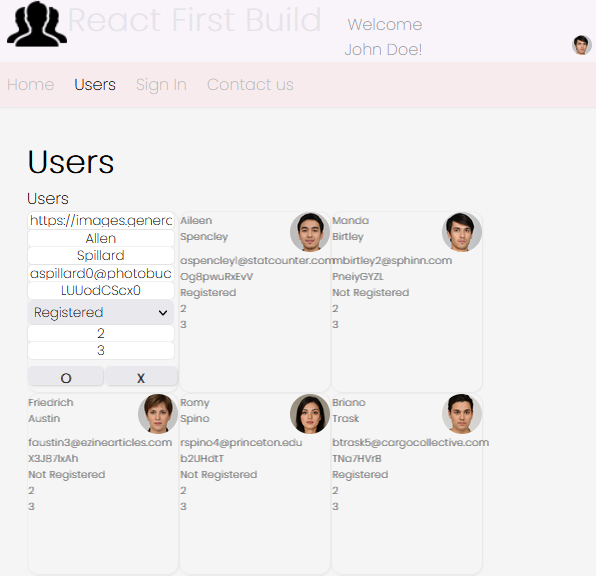Click Briano Trask's Registered status text
Screen dimensions: 596x576
coord(360,474)
